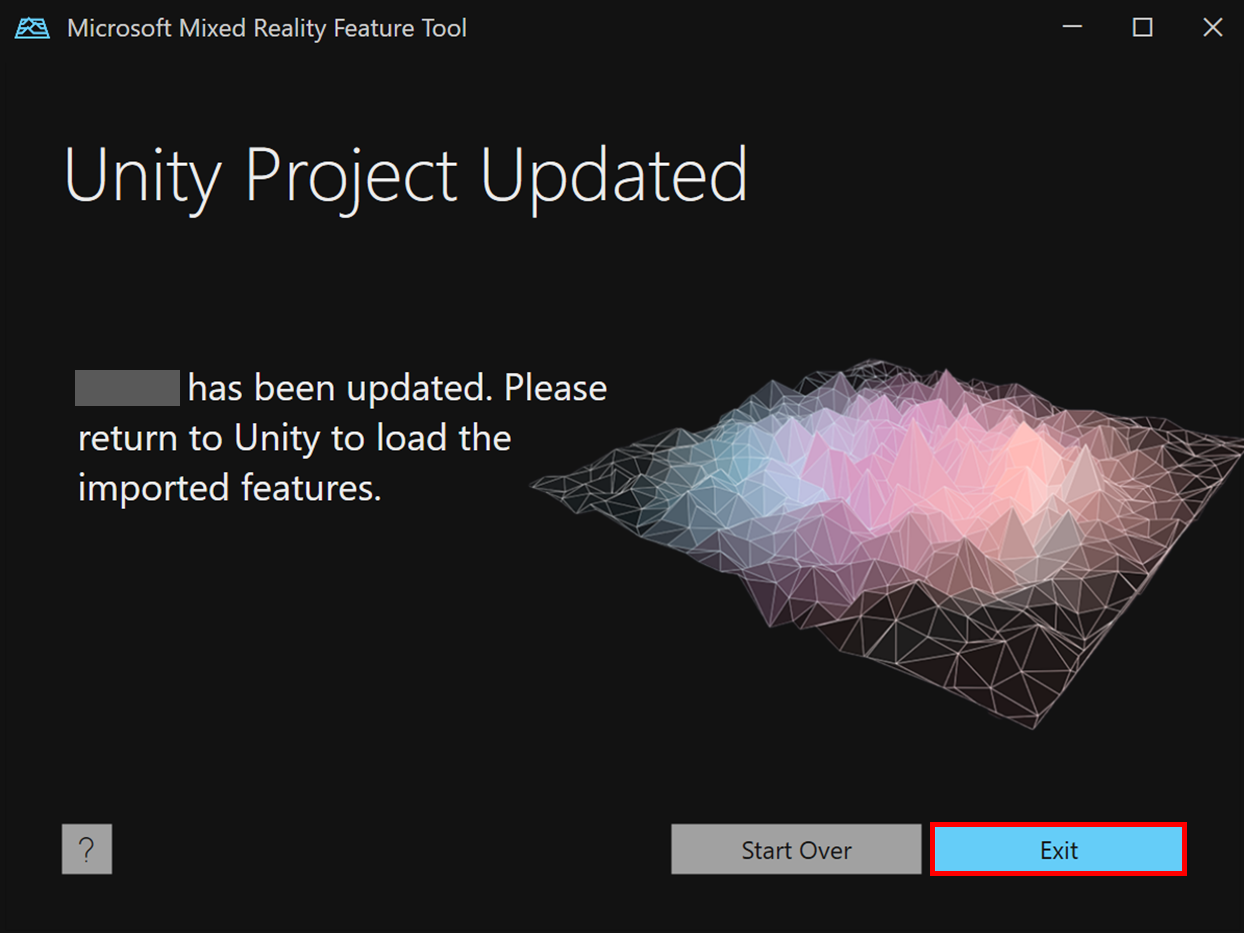Click the Start Over button
The height and width of the screenshot is (933, 1244).
[x=796, y=849]
